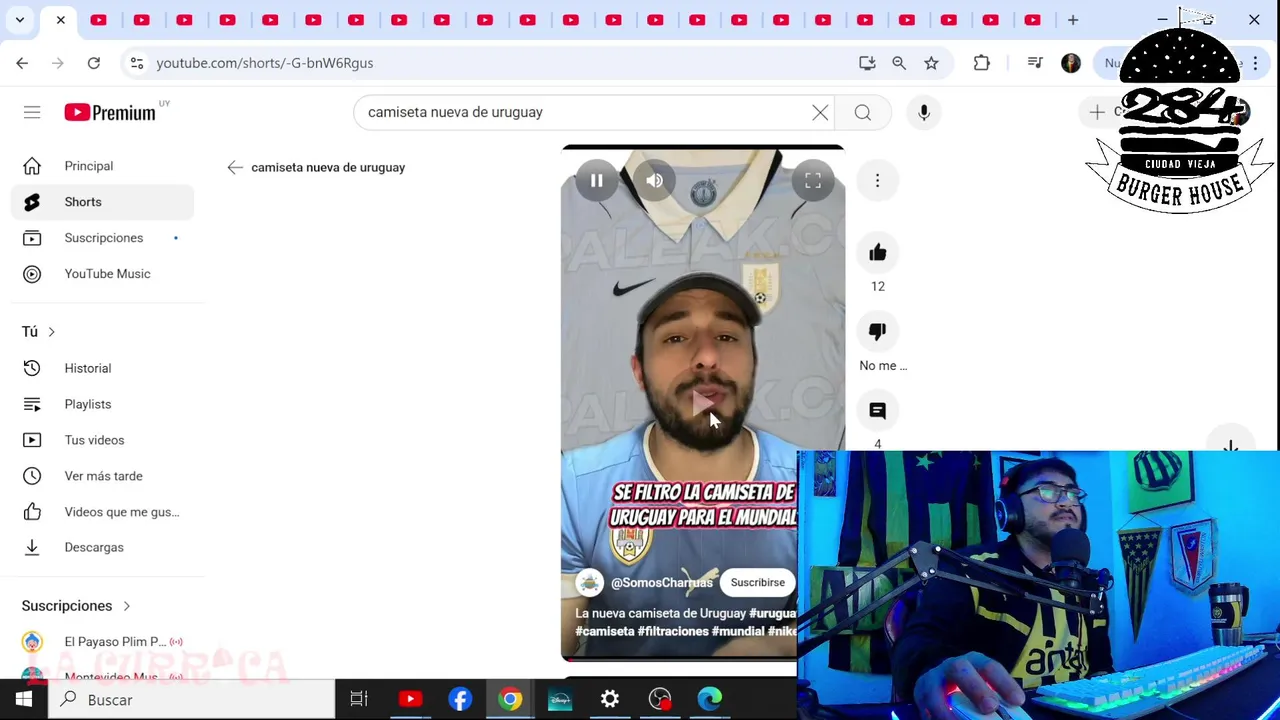The height and width of the screenshot is (720, 1280).
Task: Expand the Tú section chevron
Action: (x=51, y=332)
